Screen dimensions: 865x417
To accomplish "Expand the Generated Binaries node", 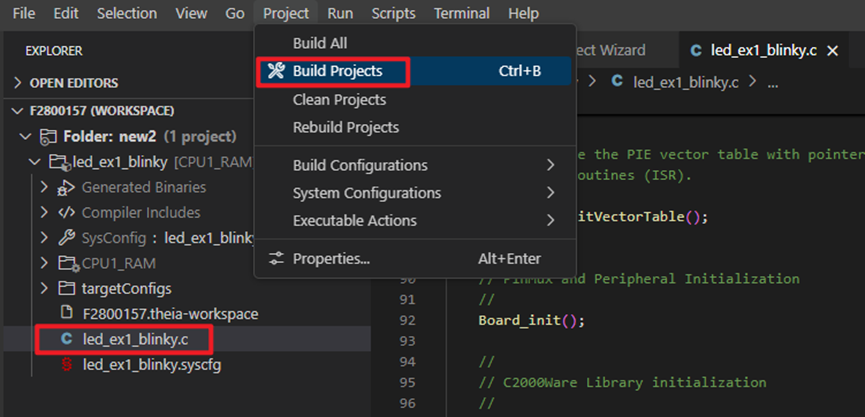I will tap(44, 188).
